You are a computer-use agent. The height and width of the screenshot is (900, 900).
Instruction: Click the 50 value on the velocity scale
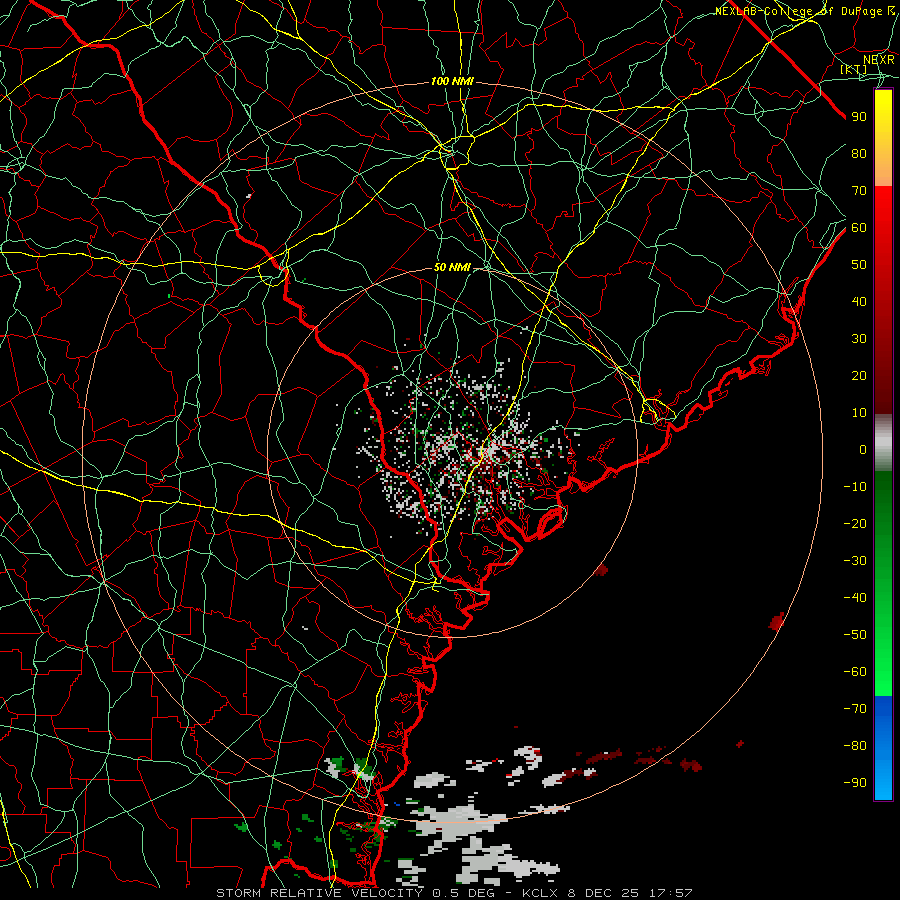click(859, 265)
